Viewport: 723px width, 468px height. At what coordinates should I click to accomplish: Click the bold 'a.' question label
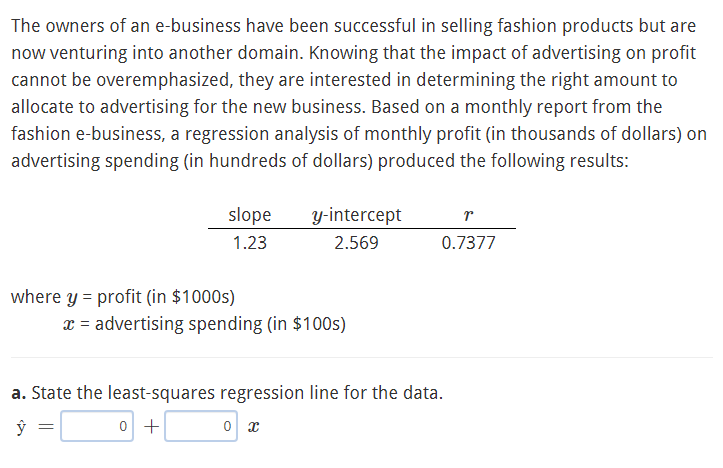click(x=18, y=393)
